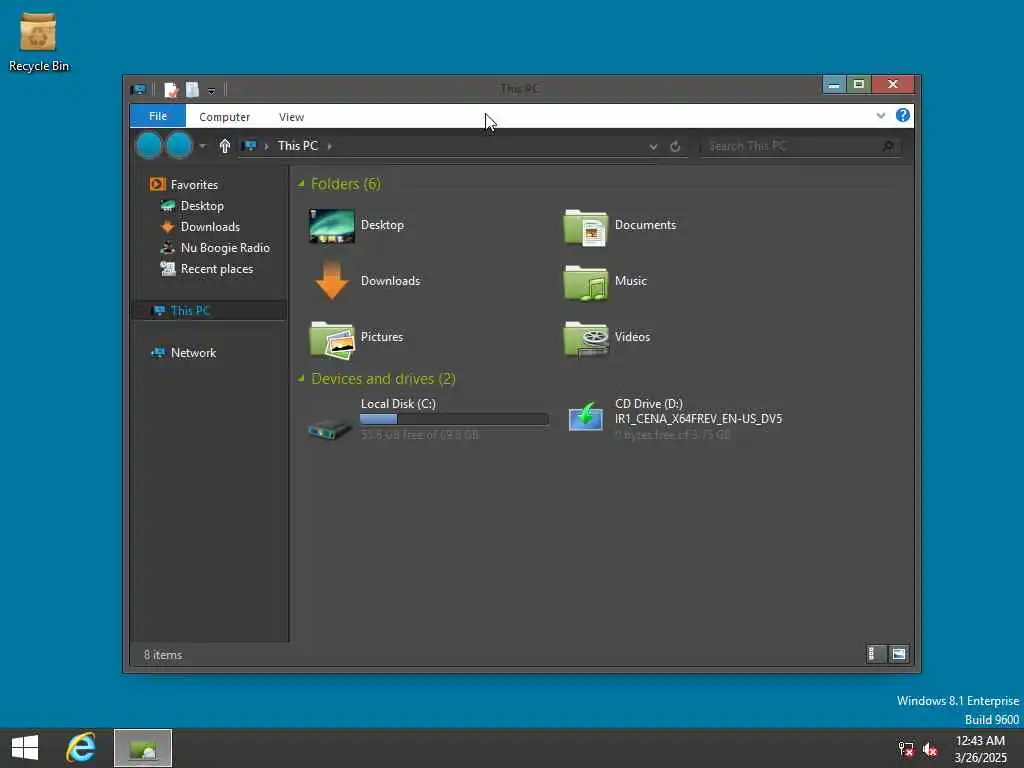Select the Local Disk (C:) drive icon
This screenshot has width=1024, height=768.
point(330,428)
